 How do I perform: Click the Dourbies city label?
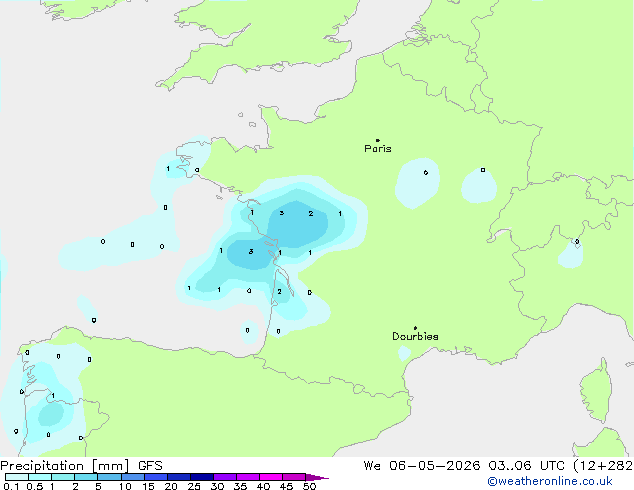click(x=415, y=336)
